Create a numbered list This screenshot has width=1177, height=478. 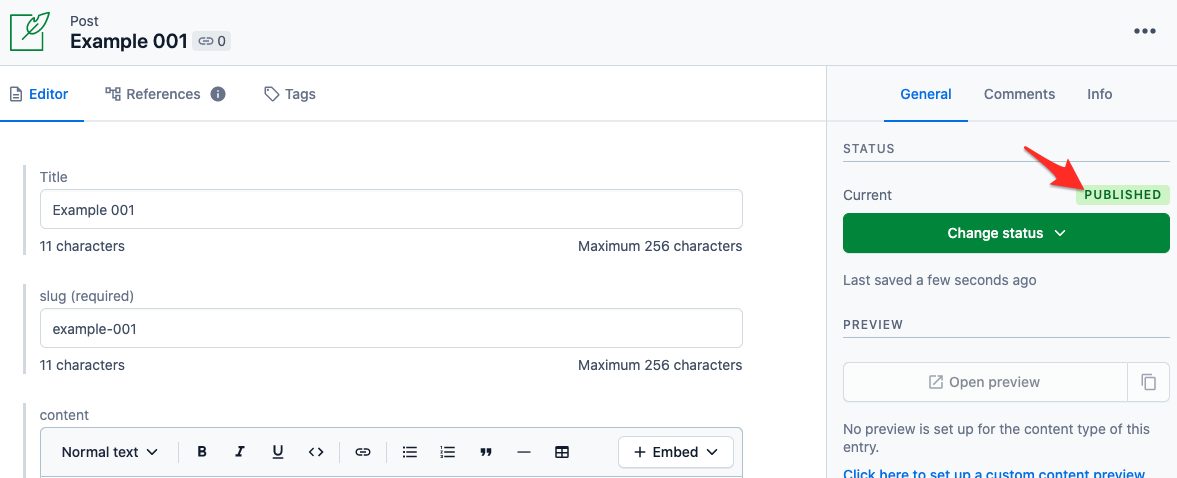448,452
